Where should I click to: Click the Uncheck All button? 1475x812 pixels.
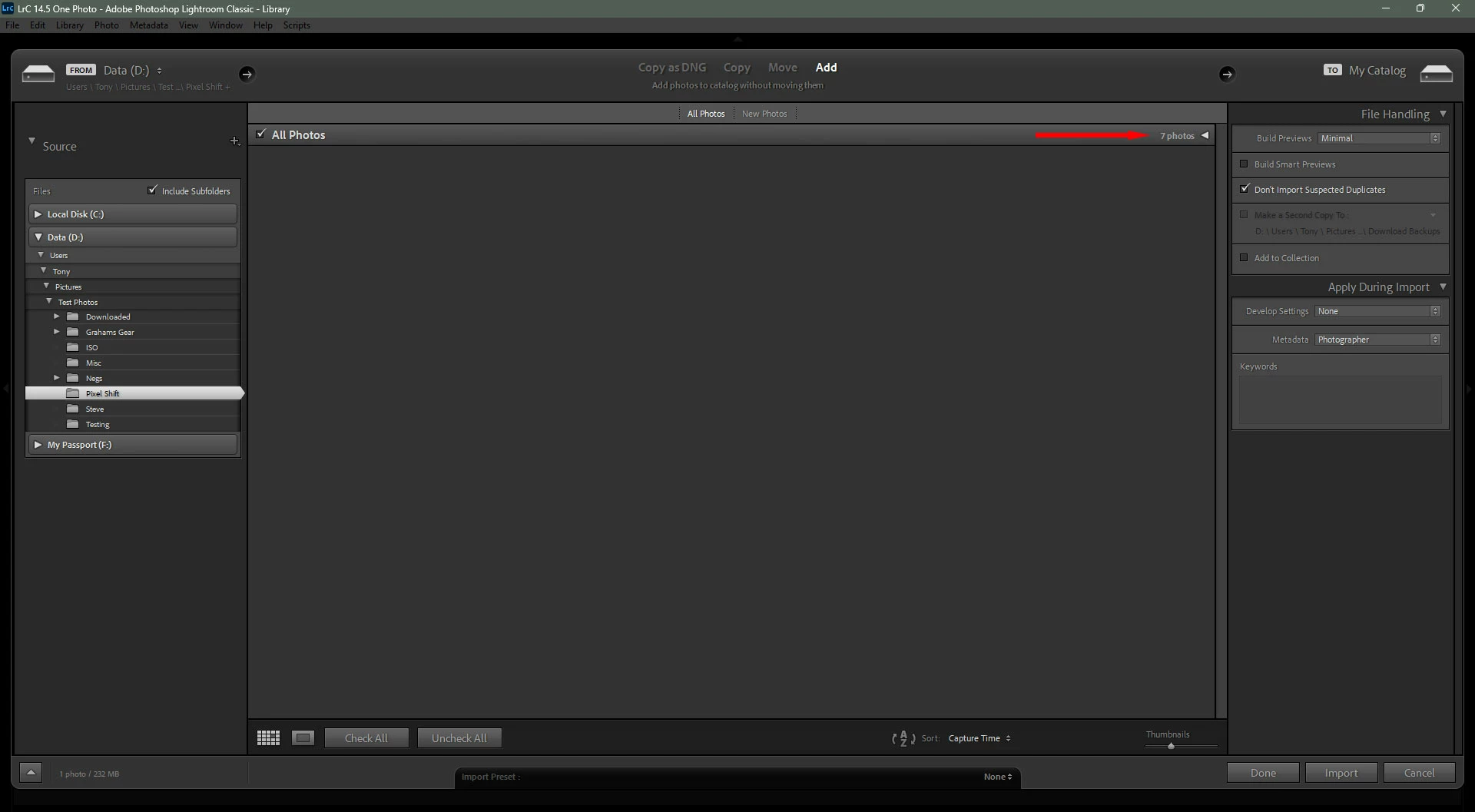coord(459,738)
